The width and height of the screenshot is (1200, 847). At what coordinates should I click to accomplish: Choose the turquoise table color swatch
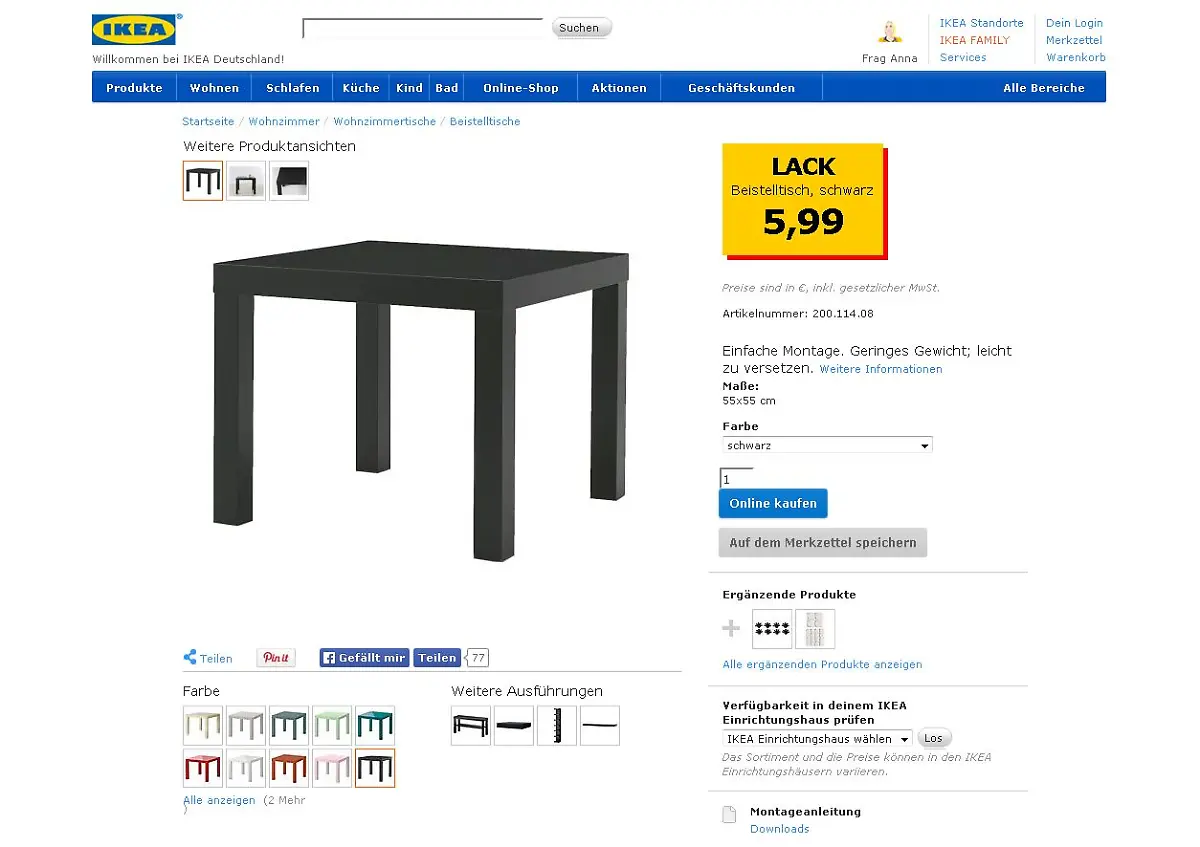click(375, 726)
